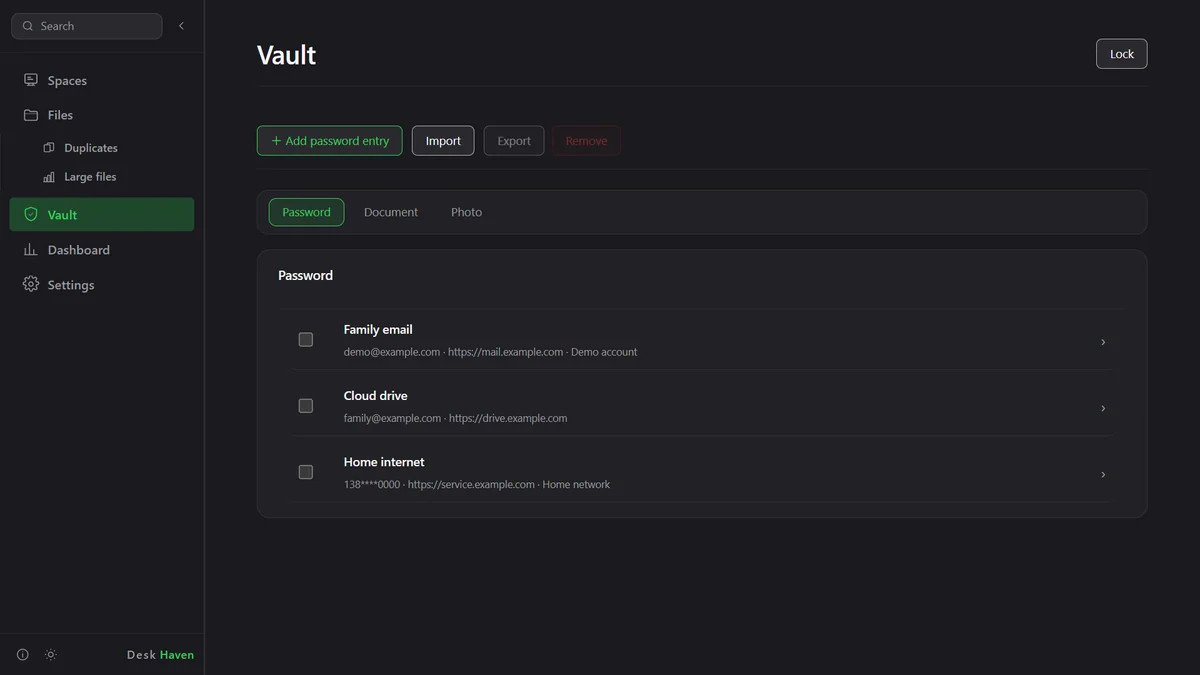Click the Large files chart icon
Image resolution: width=1200 pixels, height=675 pixels.
pos(49,177)
